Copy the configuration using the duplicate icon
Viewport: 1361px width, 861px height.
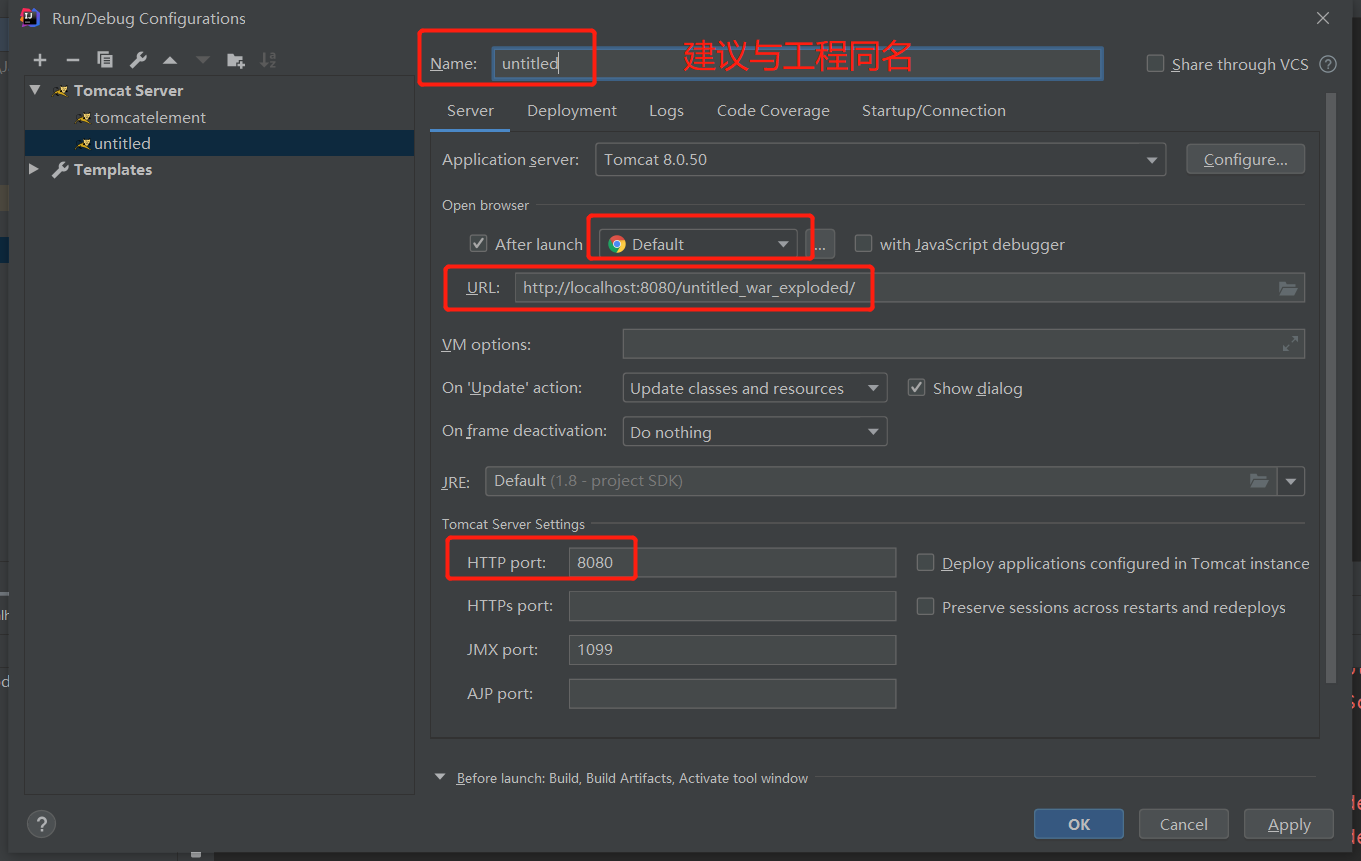pyautogui.click(x=105, y=60)
